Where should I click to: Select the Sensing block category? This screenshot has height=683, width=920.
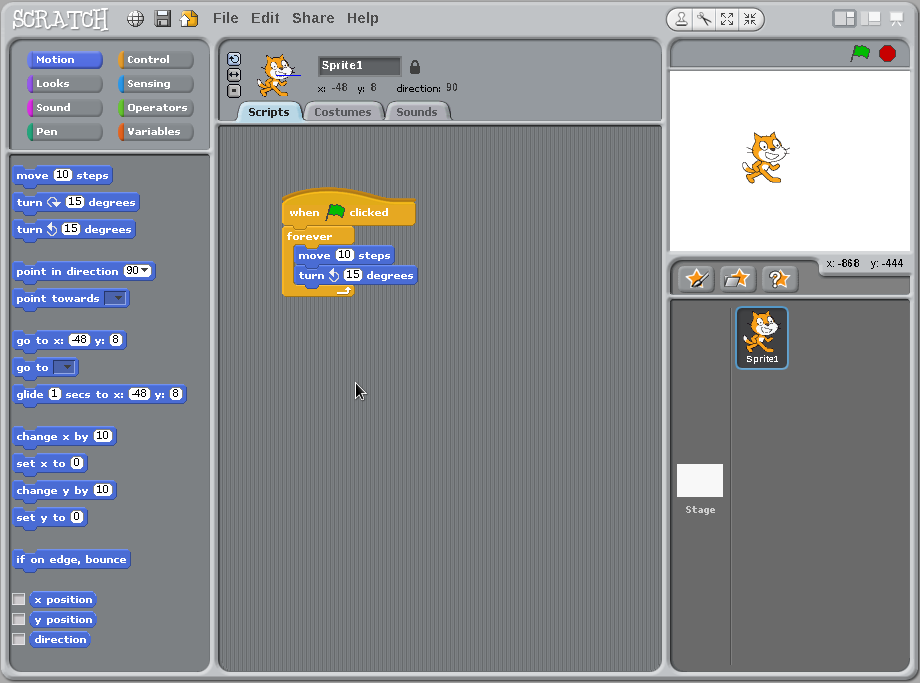point(155,83)
